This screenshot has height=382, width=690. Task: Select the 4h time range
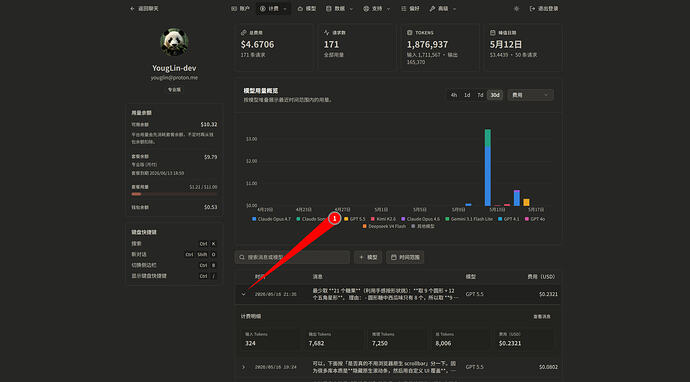[x=454, y=95]
